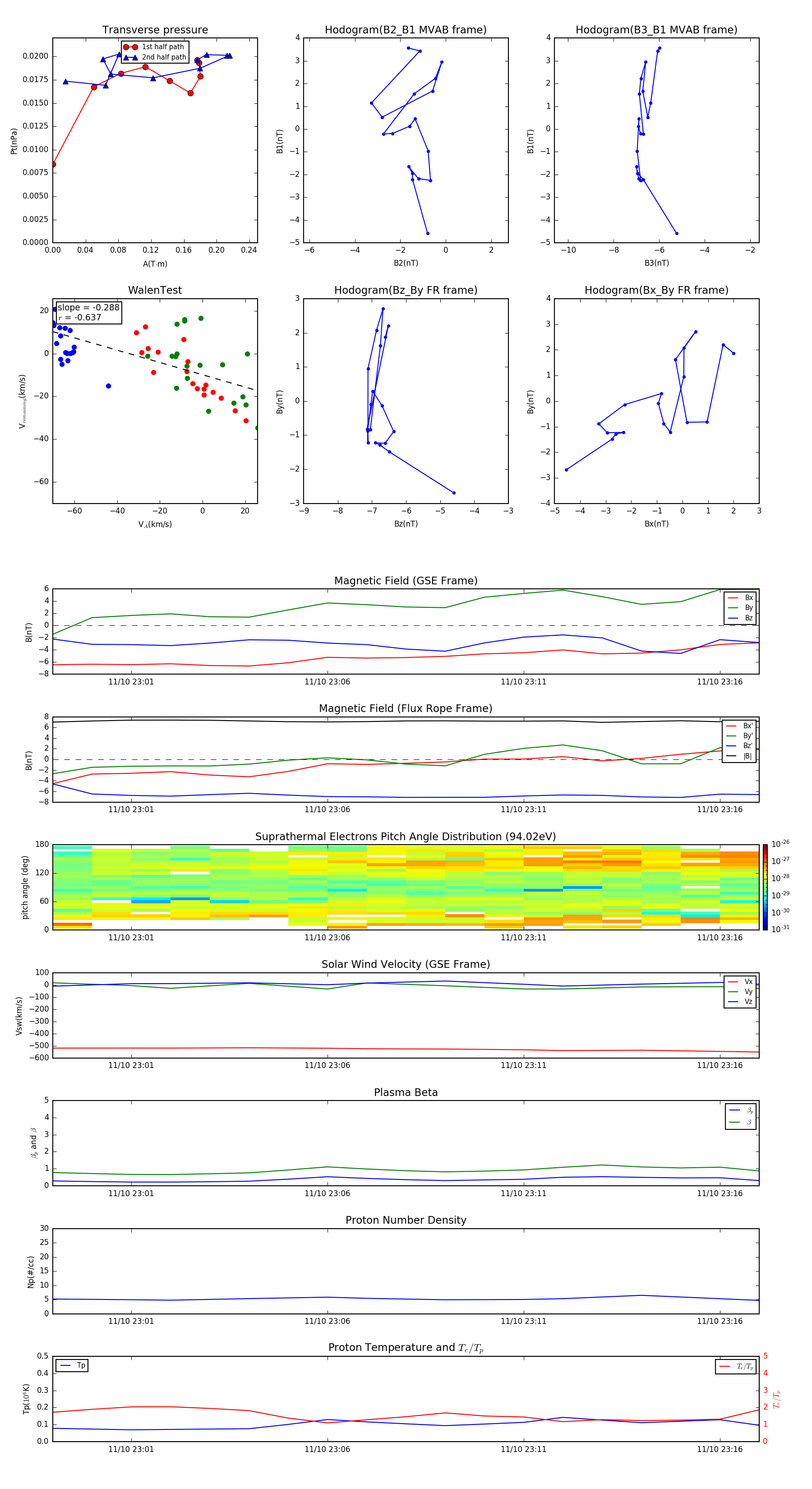Click the "V_A(km/s)" x-axis label on WalenTest

pos(155,525)
